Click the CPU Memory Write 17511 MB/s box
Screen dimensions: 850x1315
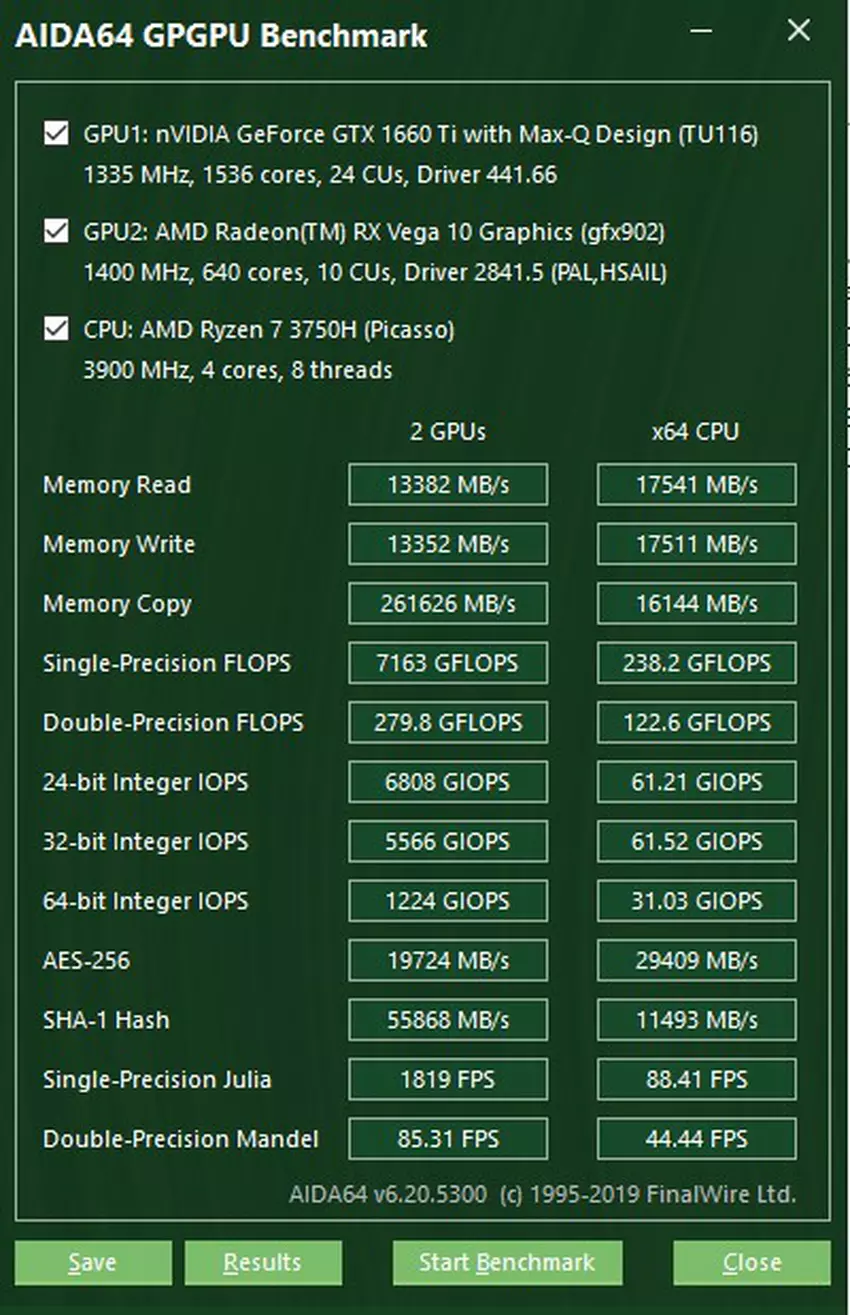[x=697, y=545]
